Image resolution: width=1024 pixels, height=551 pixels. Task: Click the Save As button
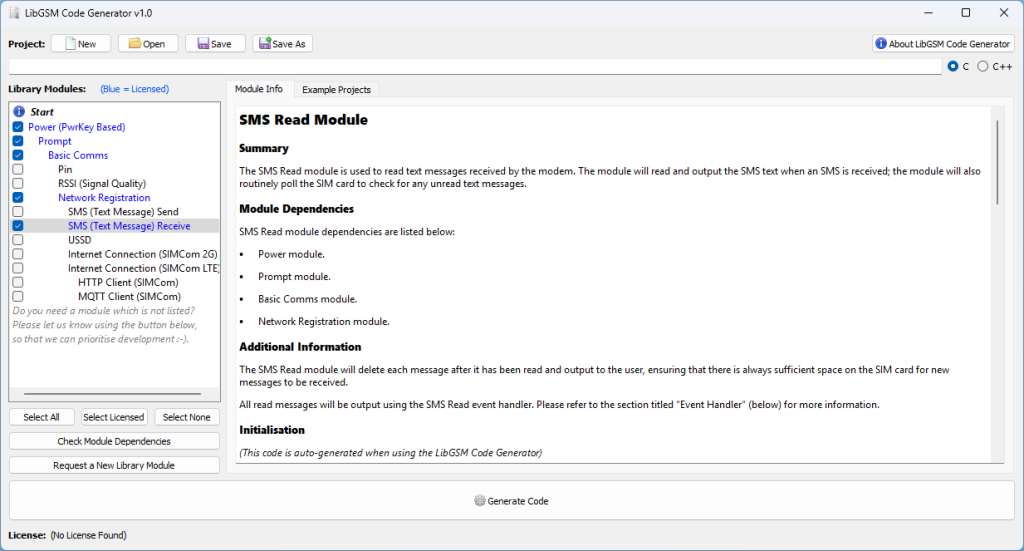coord(282,44)
